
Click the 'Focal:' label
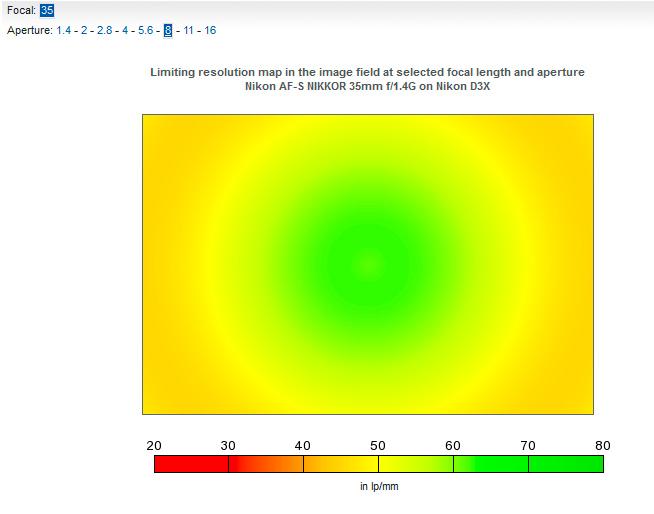pyautogui.click(x=22, y=10)
